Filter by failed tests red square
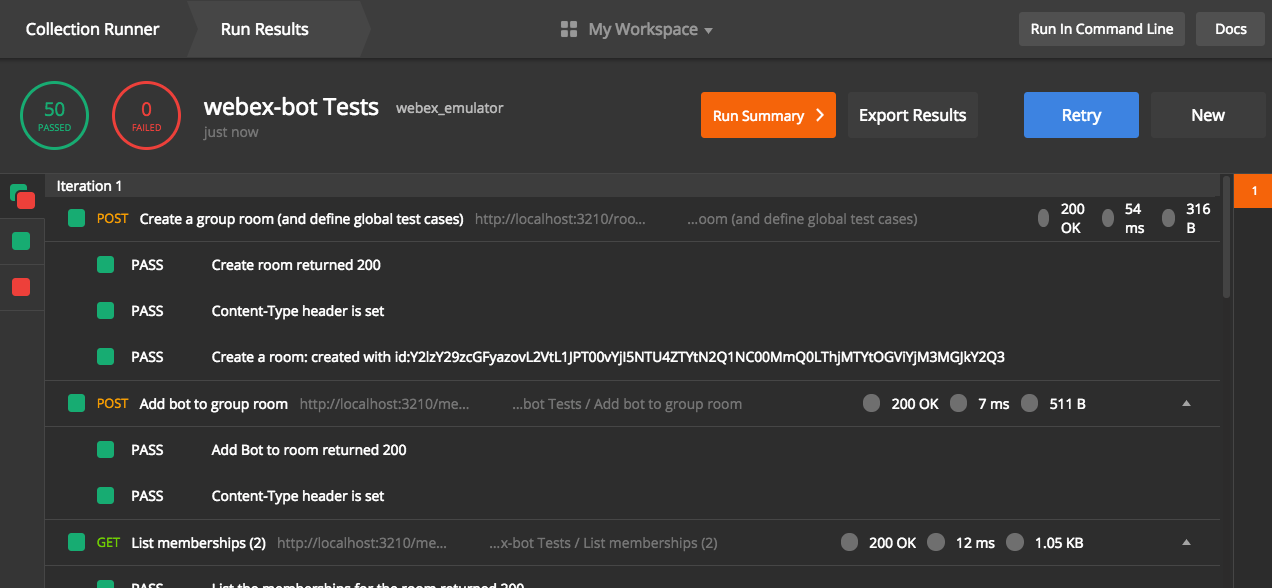The width and height of the screenshot is (1272, 588). click(21, 288)
